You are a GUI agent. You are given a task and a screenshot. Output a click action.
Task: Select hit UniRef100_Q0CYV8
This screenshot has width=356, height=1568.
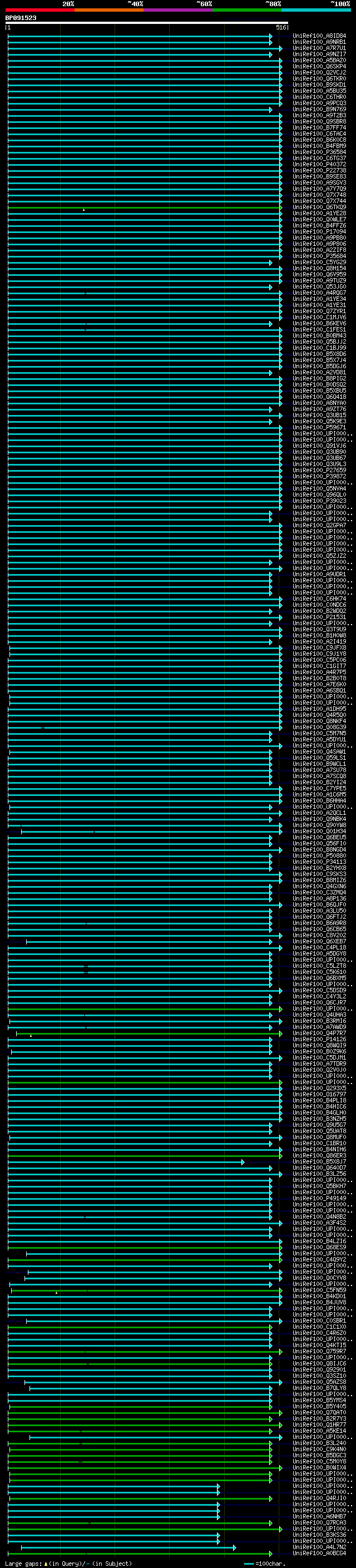tap(319, 1278)
